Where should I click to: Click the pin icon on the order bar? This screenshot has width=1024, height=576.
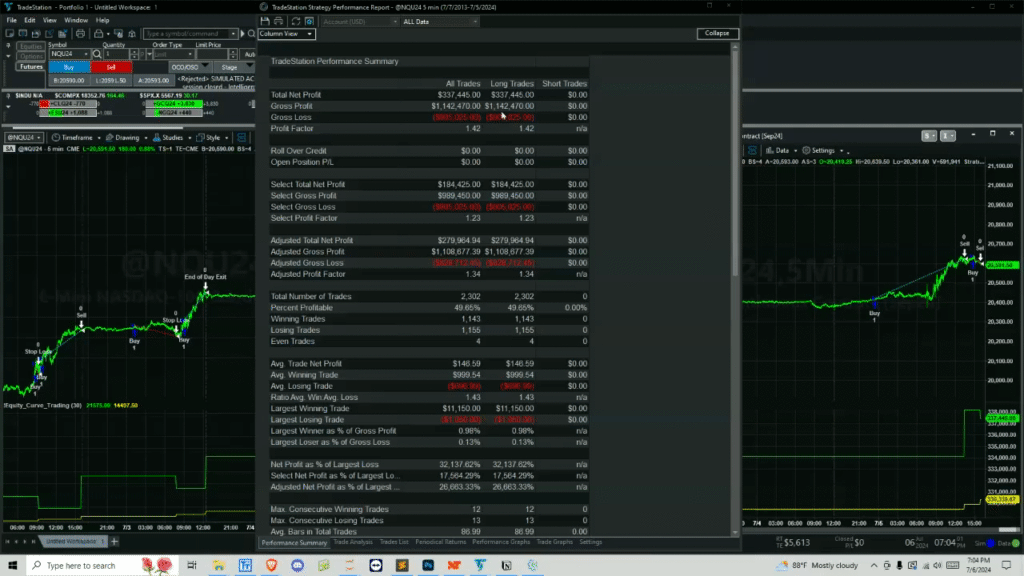tap(8, 46)
